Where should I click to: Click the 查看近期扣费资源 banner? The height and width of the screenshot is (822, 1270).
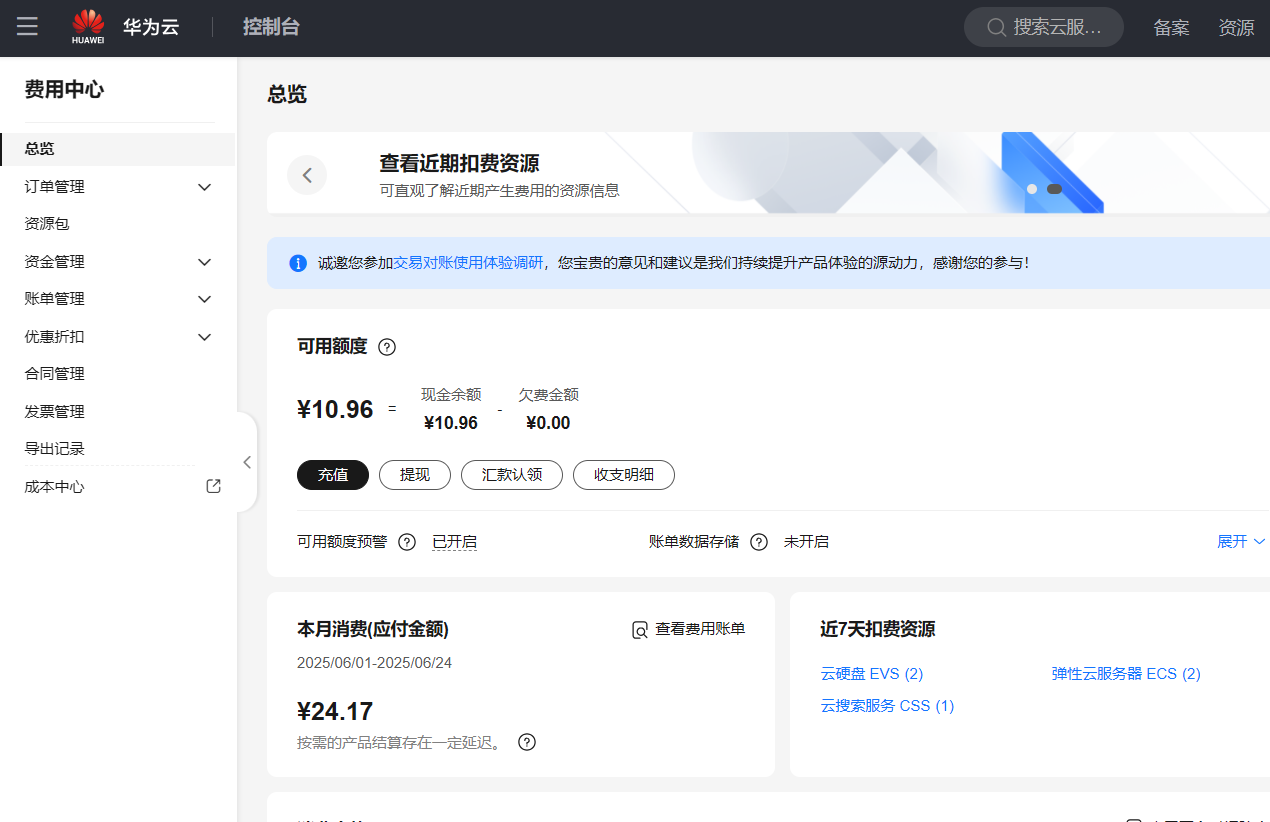pos(768,173)
